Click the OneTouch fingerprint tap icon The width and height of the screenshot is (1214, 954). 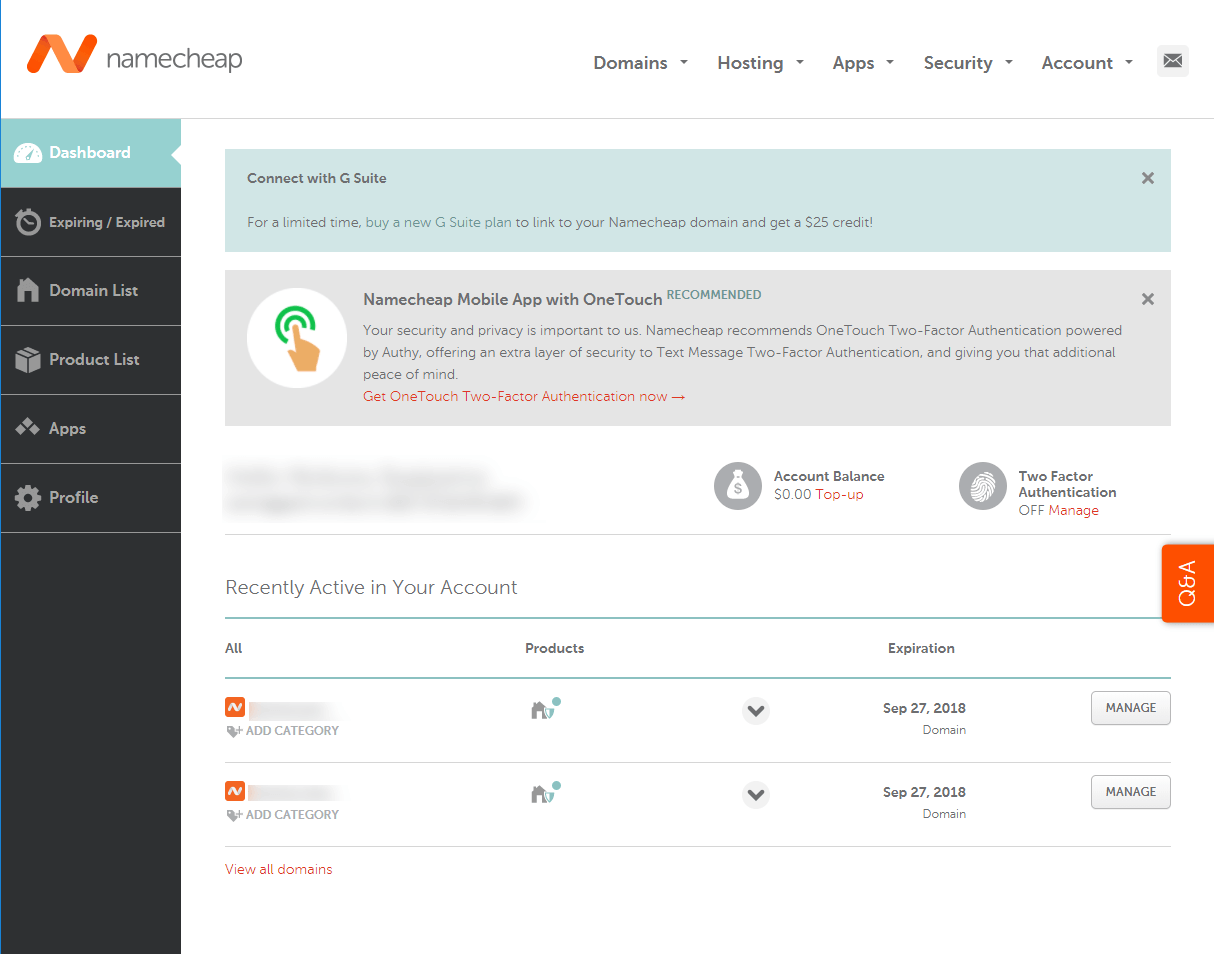296,338
